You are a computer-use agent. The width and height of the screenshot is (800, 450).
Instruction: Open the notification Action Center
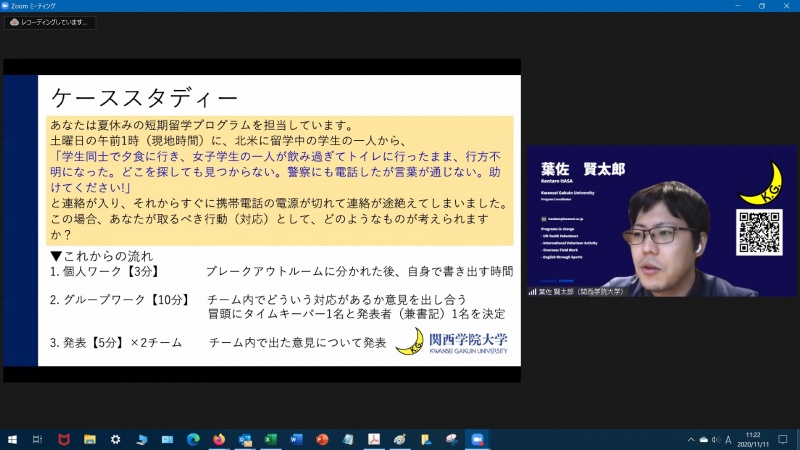click(783, 439)
